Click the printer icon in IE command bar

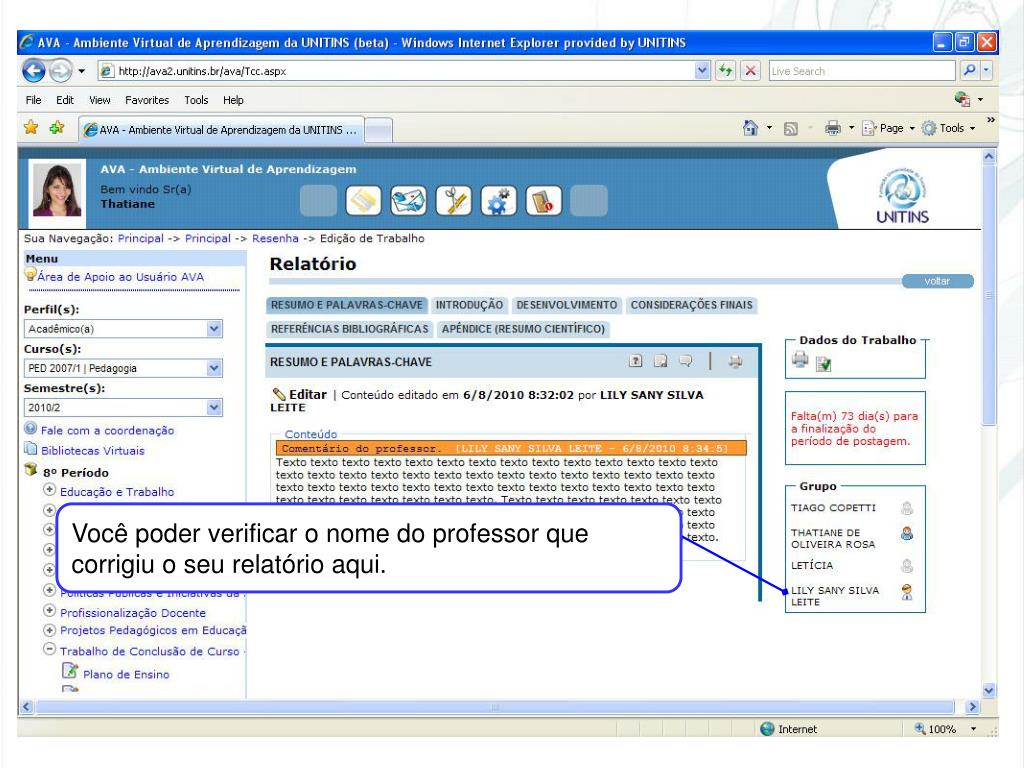click(833, 128)
